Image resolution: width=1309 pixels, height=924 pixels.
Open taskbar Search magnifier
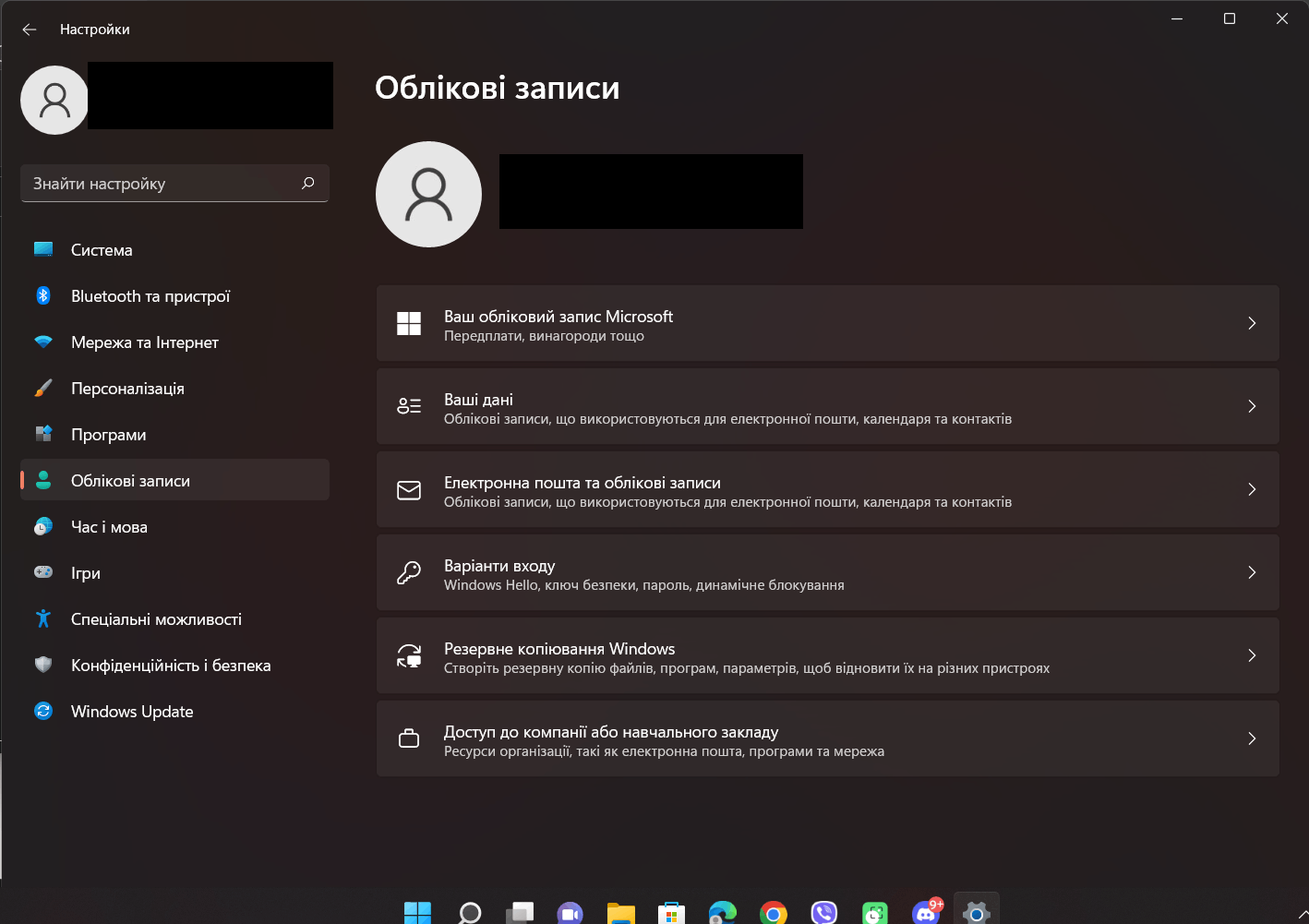pyautogui.click(x=469, y=913)
